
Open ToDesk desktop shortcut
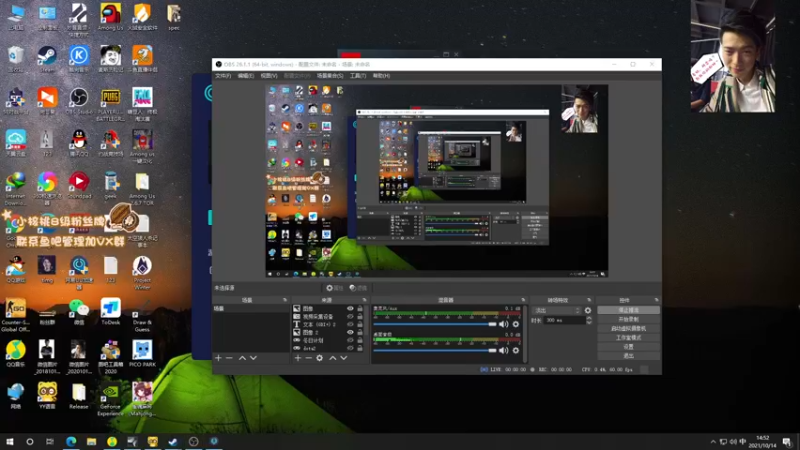(110, 311)
